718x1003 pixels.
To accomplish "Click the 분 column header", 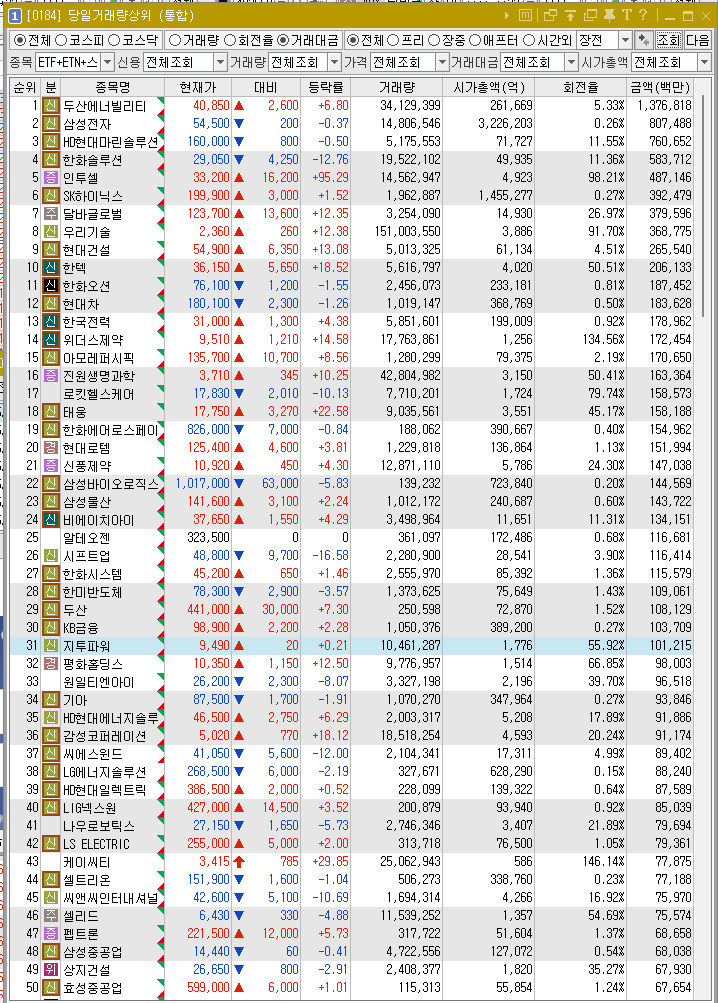I will [51, 87].
